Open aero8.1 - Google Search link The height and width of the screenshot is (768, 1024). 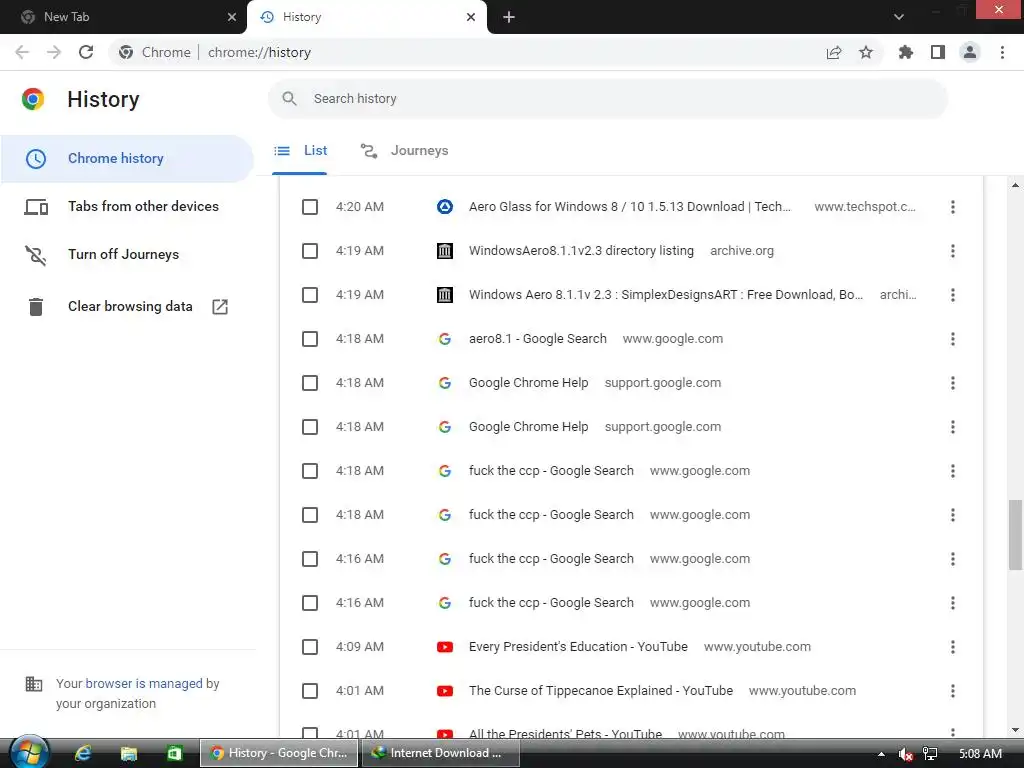[537, 339]
